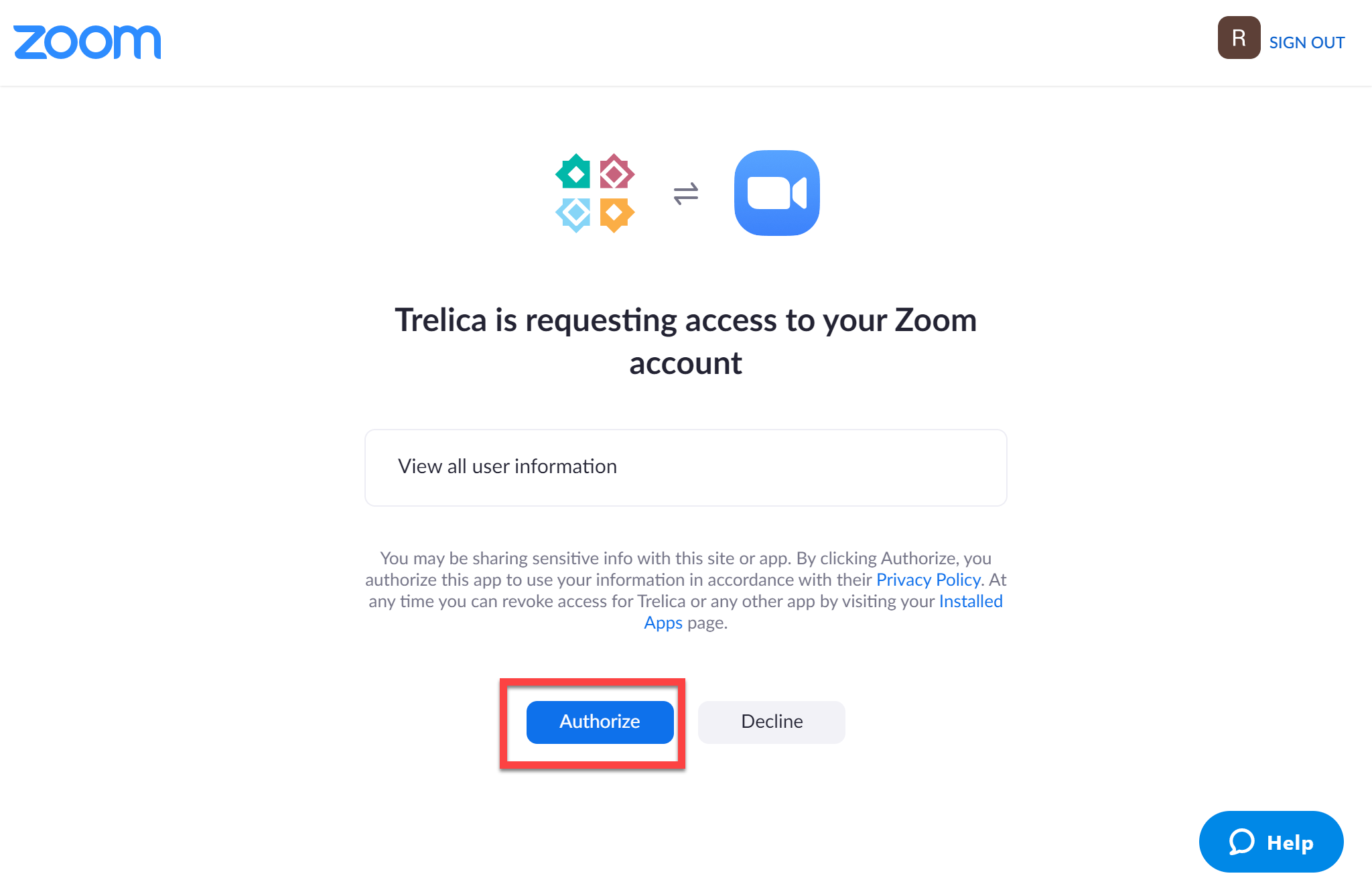
Task: Click the teal diamond of the Trelica logo
Action: click(x=574, y=172)
